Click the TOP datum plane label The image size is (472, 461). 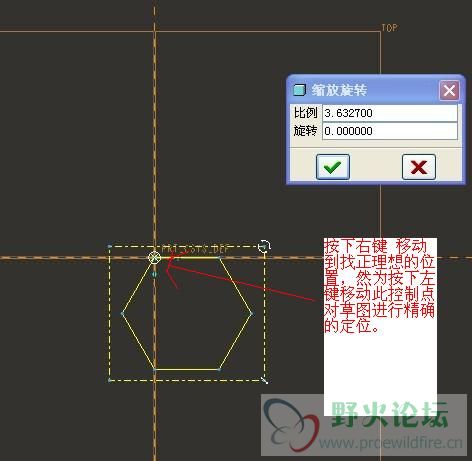click(389, 28)
